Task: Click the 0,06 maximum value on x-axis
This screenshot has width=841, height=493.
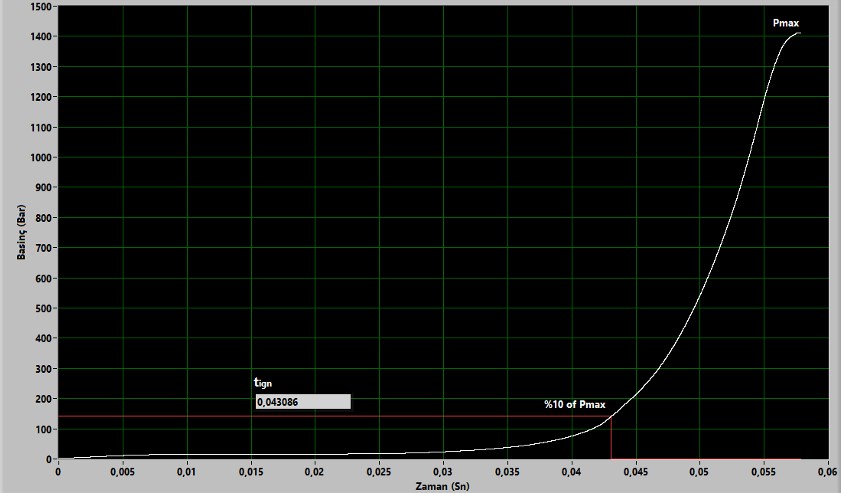Action: click(x=826, y=470)
